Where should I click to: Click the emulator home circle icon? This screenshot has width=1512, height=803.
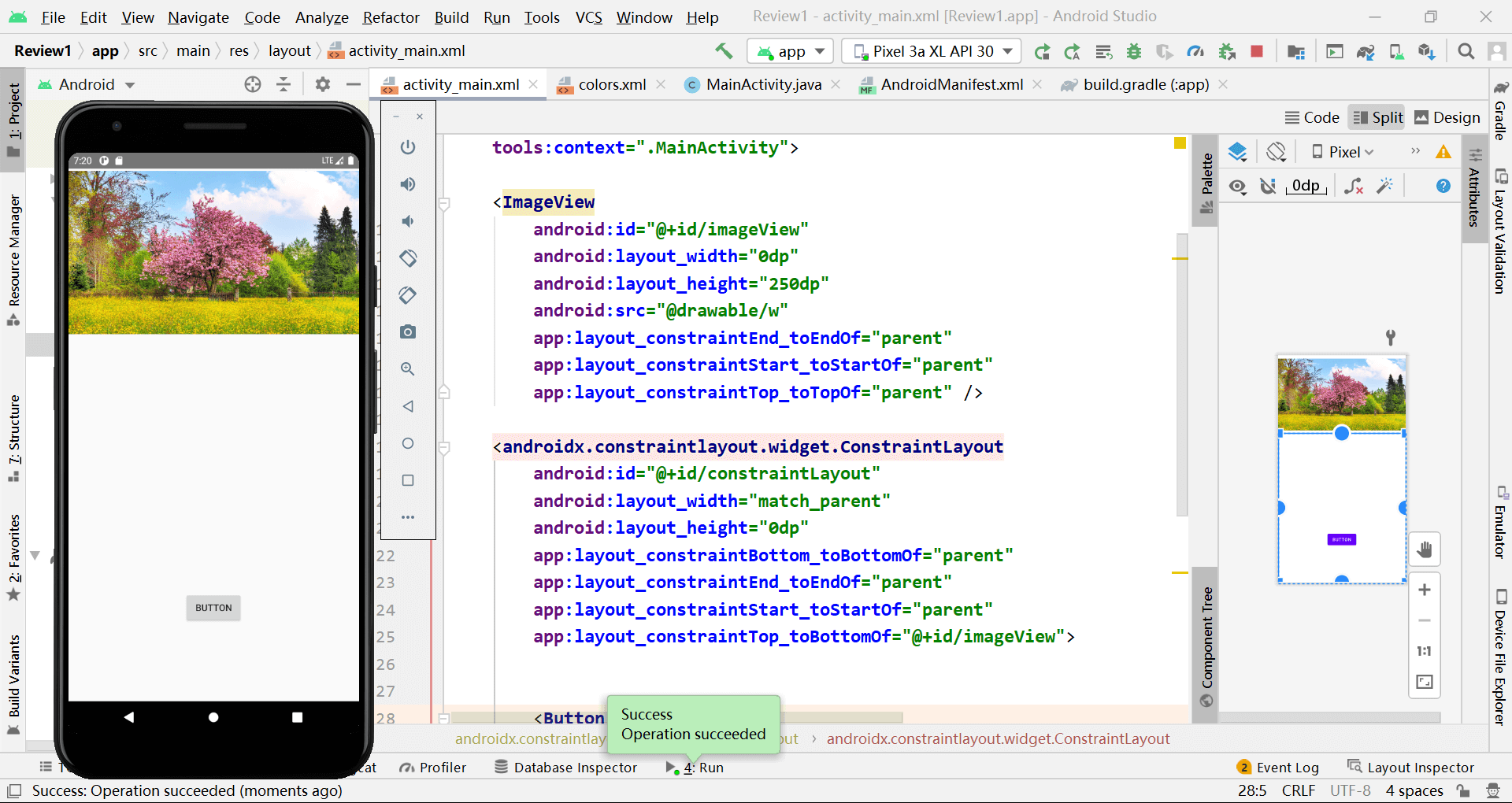[x=407, y=443]
